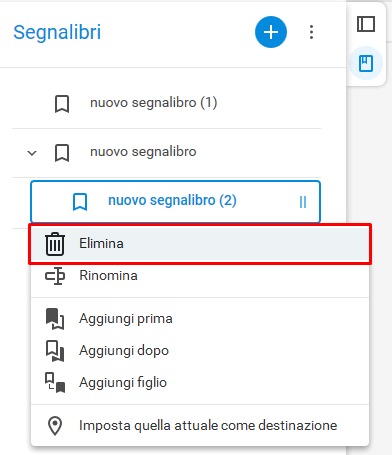Click the rename text-cursor icon

pos(55,276)
